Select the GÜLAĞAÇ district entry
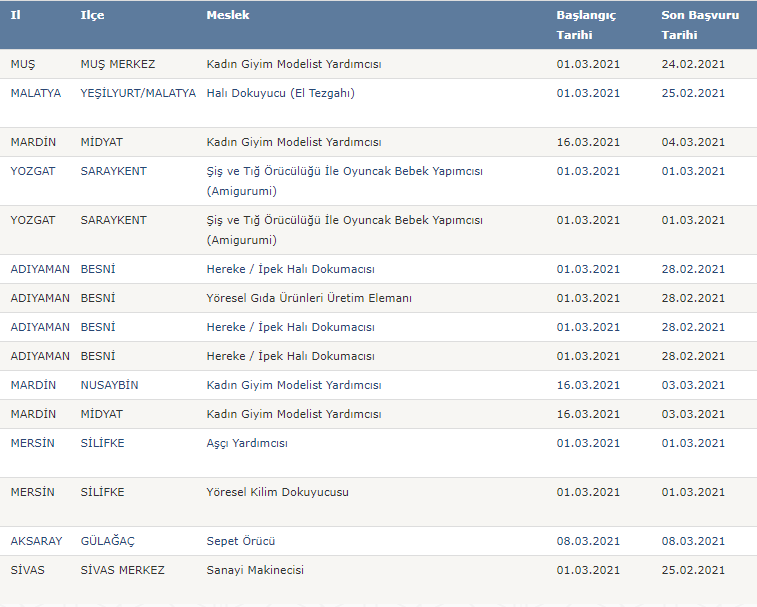The width and height of the screenshot is (757, 607). click(107, 541)
